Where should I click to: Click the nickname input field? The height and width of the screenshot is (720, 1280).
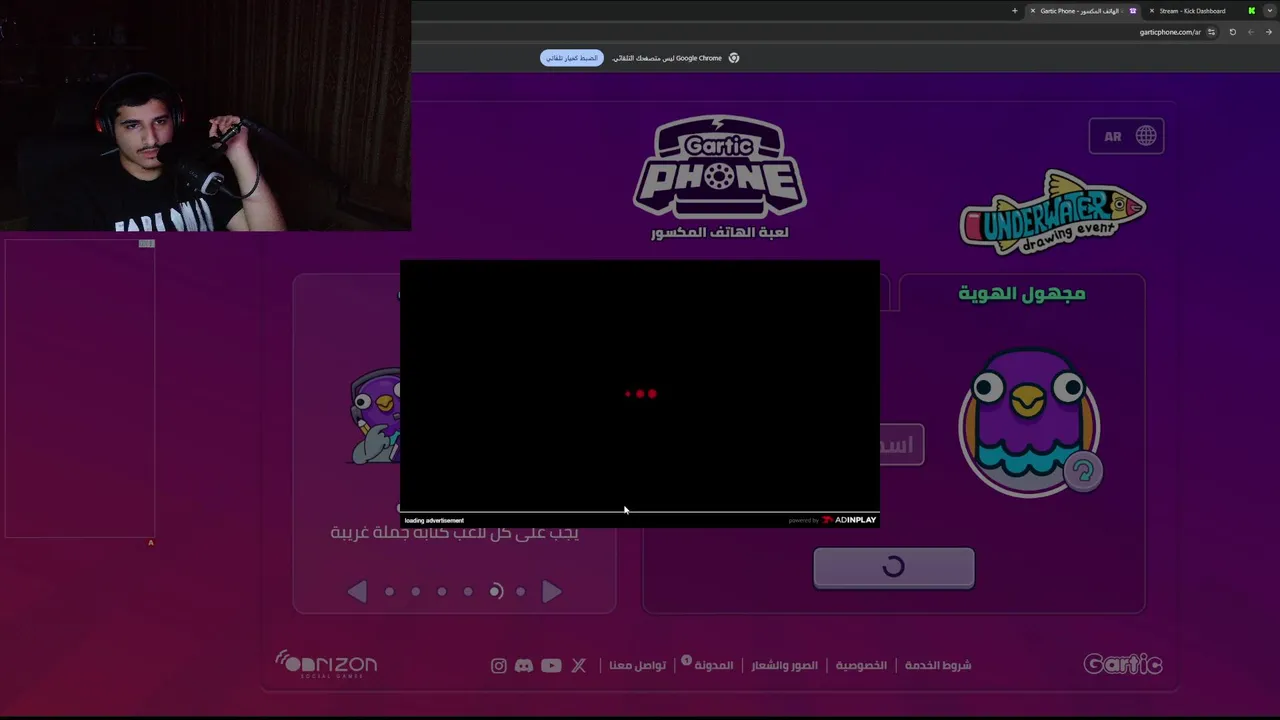point(901,444)
